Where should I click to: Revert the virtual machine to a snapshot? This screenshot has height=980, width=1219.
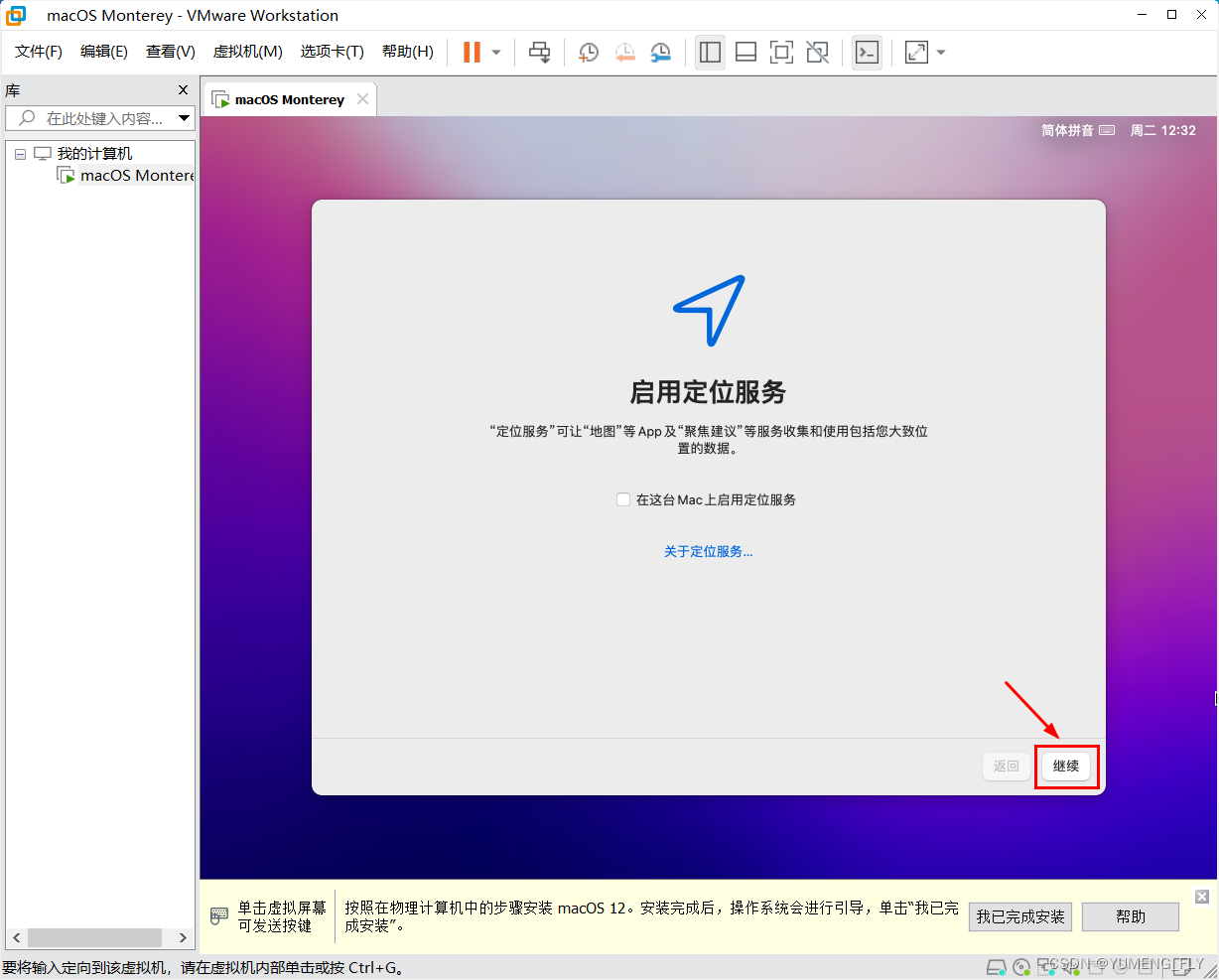coord(624,52)
